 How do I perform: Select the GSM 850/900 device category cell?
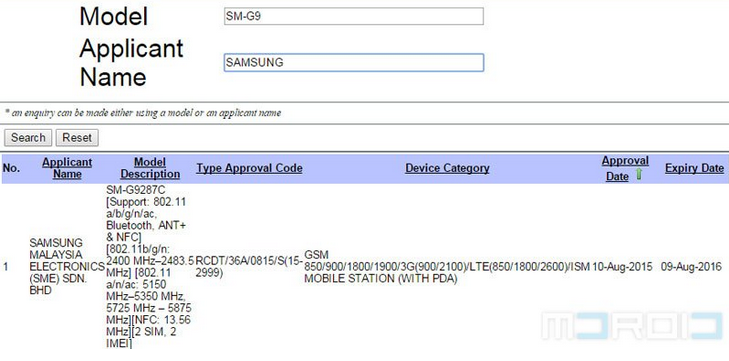pyautogui.click(x=447, y=267)
